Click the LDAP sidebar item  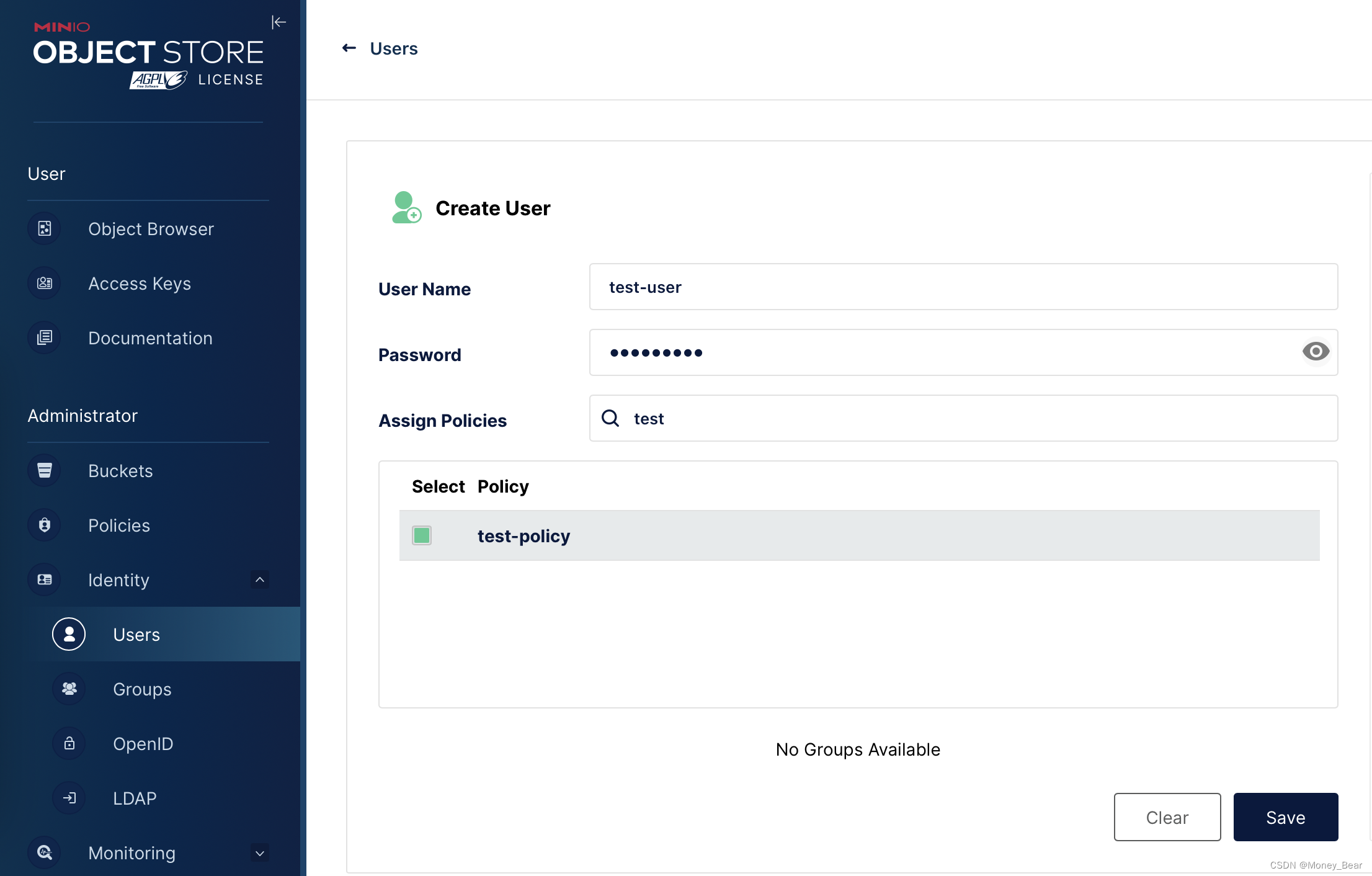134,798
